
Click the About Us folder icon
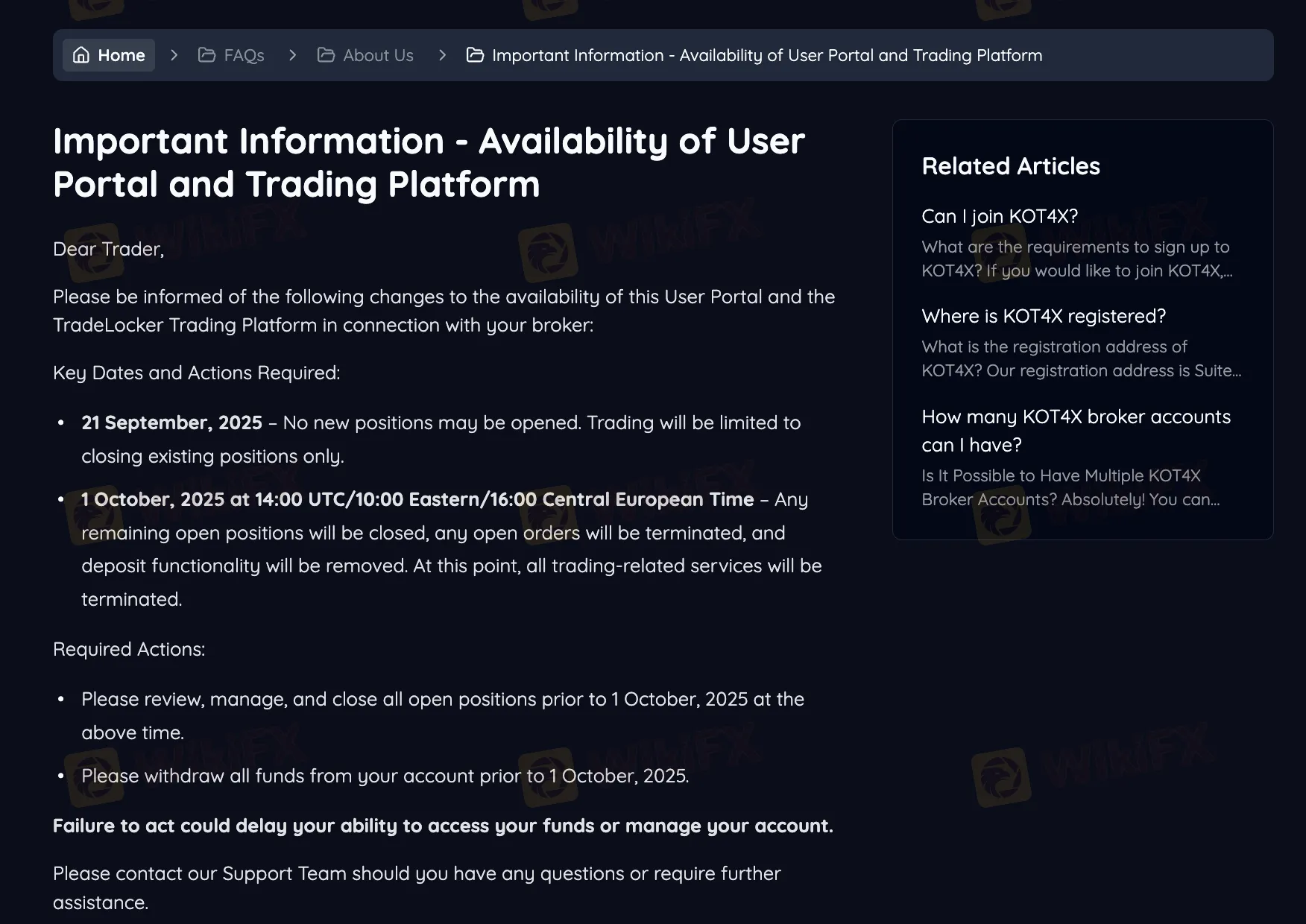[x=326, y=55]
